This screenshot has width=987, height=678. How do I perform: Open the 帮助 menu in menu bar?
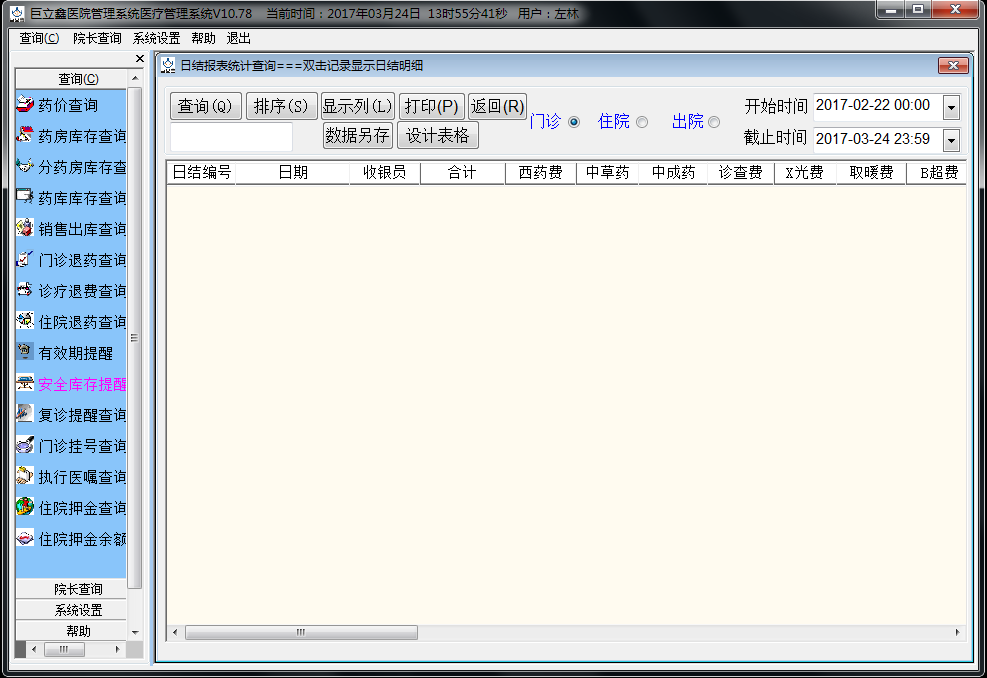203,38
